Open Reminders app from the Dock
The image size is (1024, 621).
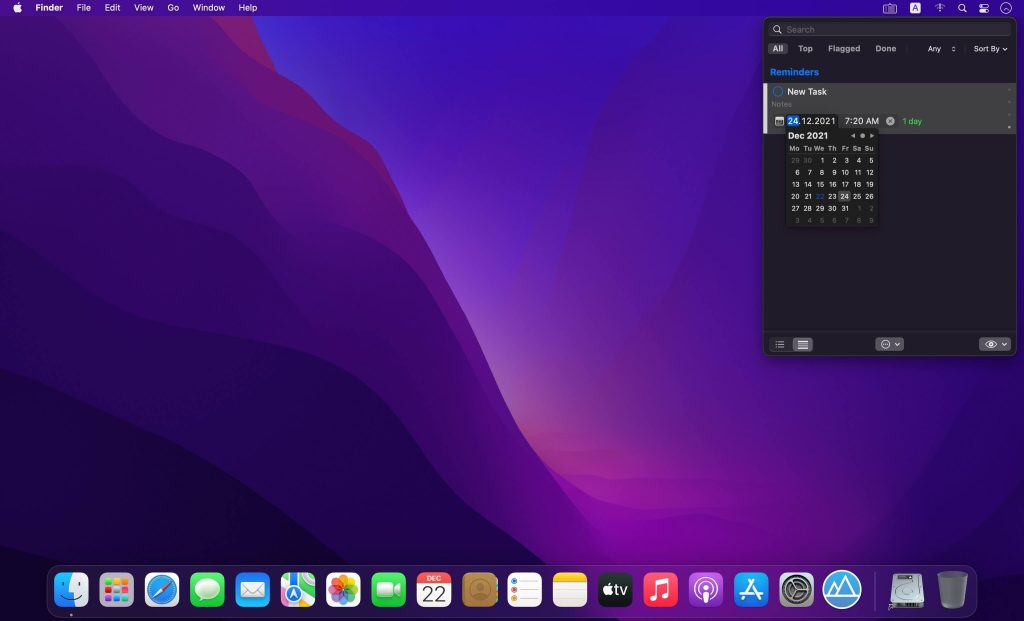(525, 590)
